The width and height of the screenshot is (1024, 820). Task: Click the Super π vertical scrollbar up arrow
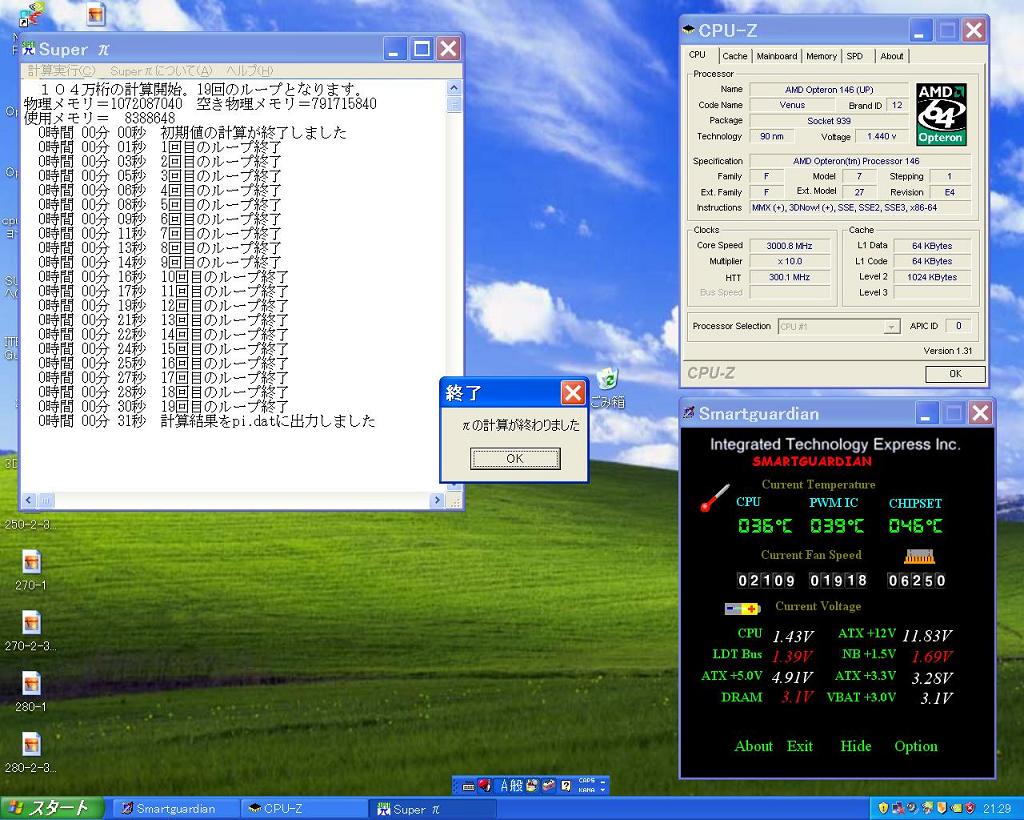[454, 87]
